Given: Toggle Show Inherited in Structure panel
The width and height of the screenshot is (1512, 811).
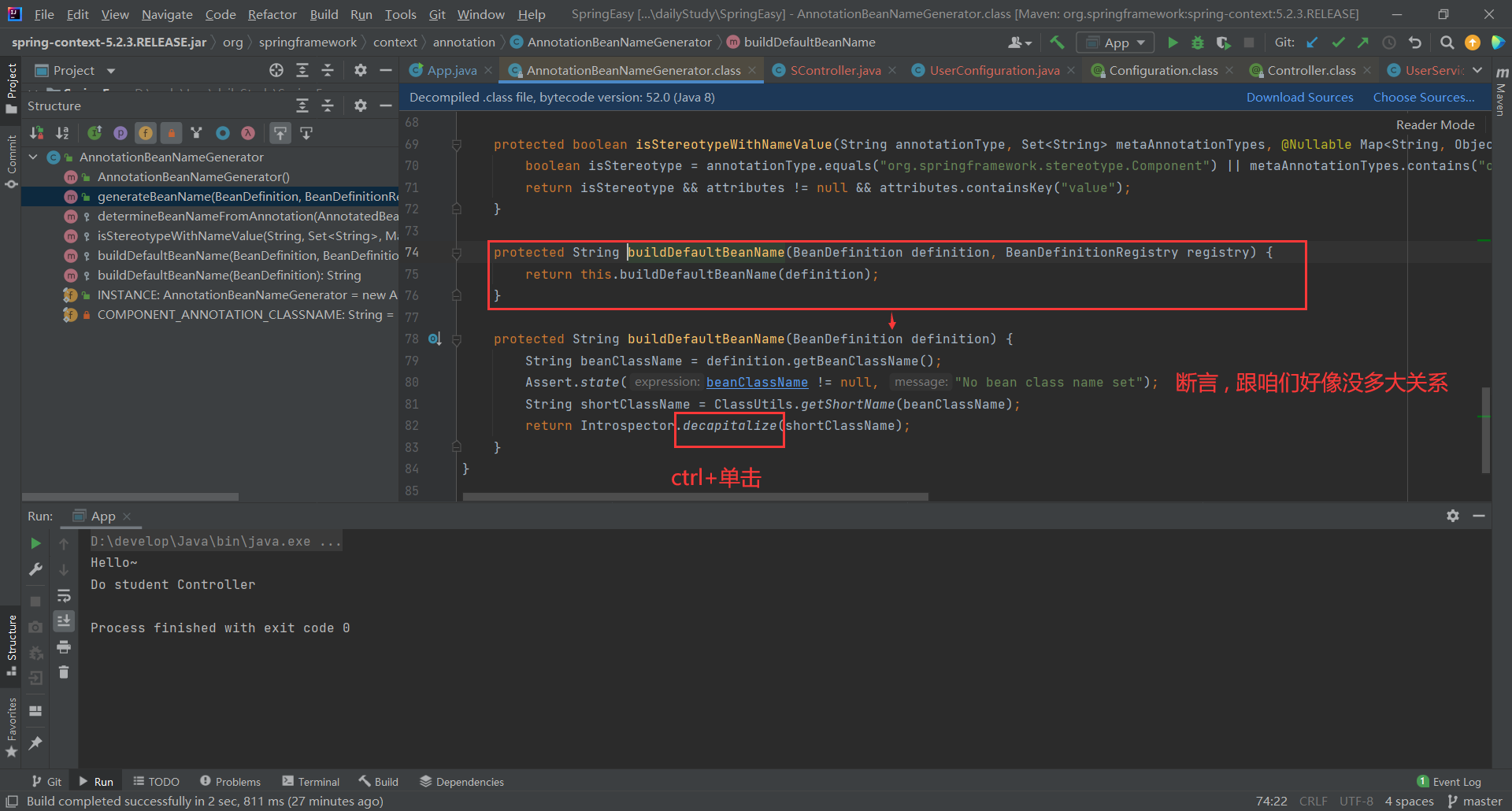Looking at the screenshot, I should pos(94,133).
